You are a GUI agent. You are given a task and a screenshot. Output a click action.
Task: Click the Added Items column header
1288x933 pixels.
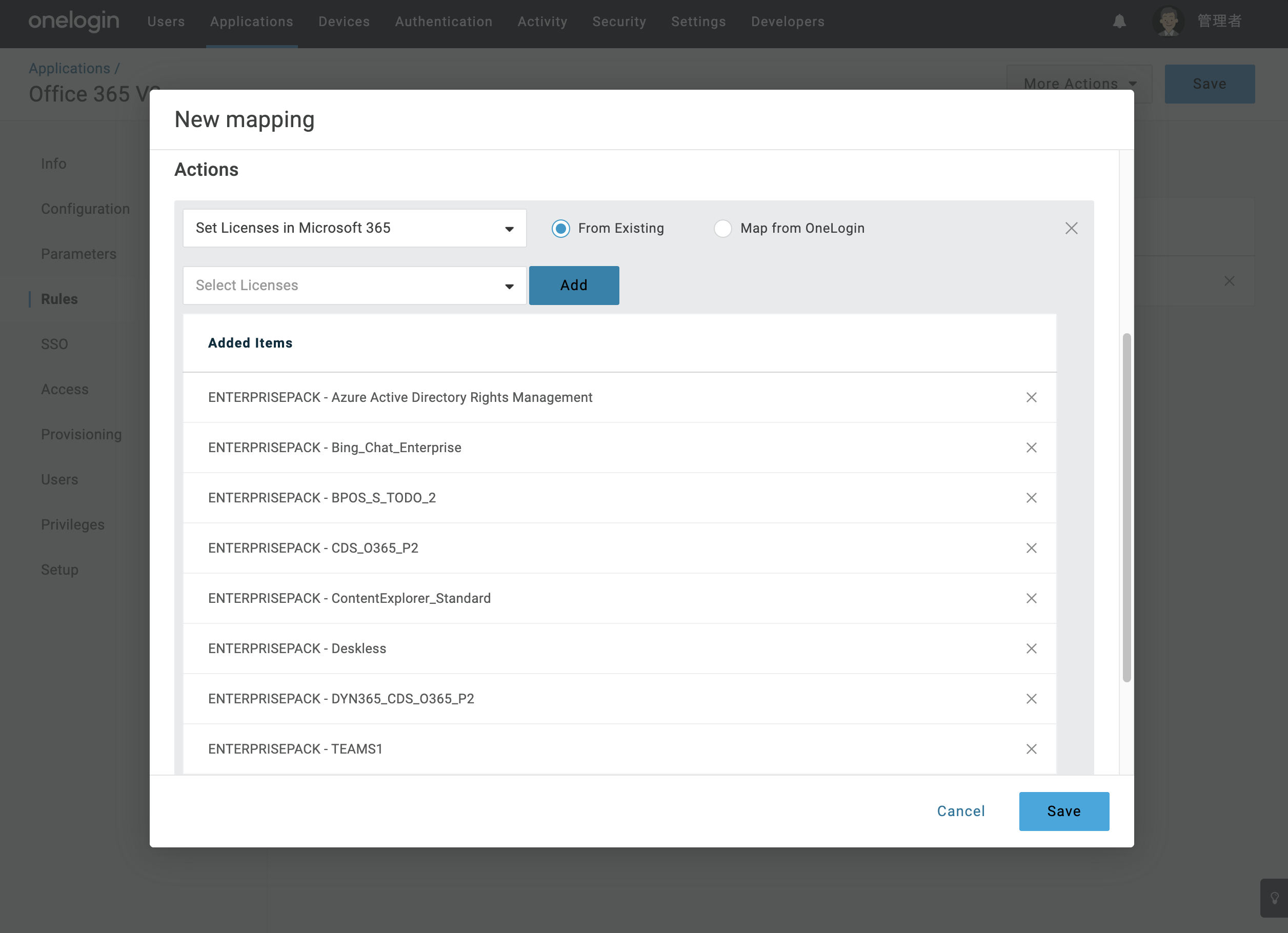(250, 343)
